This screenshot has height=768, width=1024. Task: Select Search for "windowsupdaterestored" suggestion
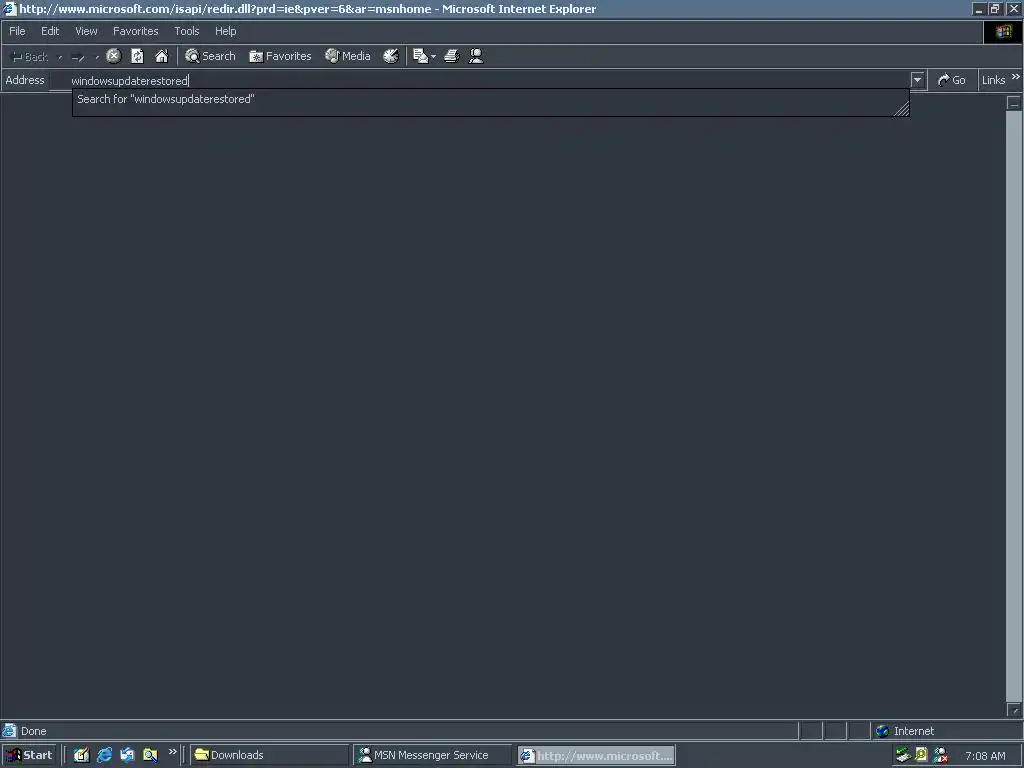pyautogui.click(x=490, y=99)
